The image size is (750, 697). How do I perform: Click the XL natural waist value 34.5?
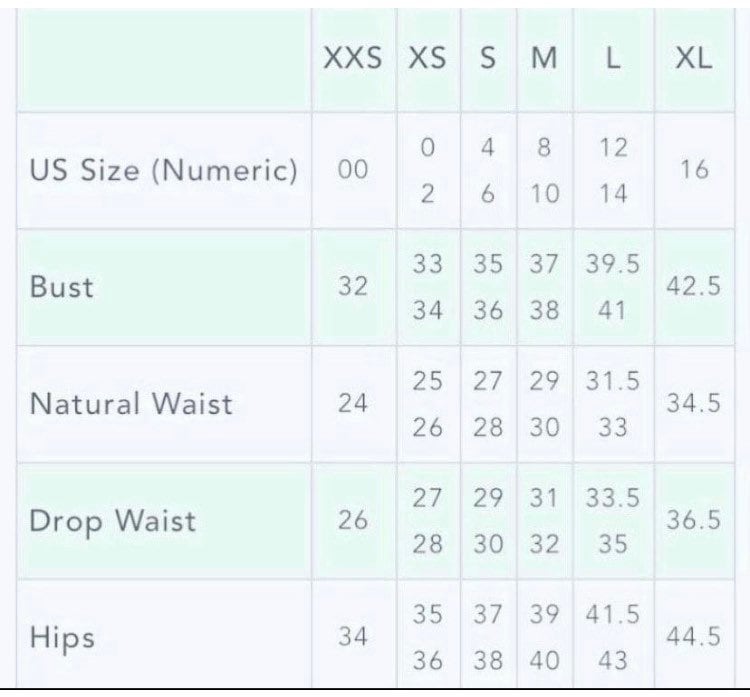coord(693,404)
